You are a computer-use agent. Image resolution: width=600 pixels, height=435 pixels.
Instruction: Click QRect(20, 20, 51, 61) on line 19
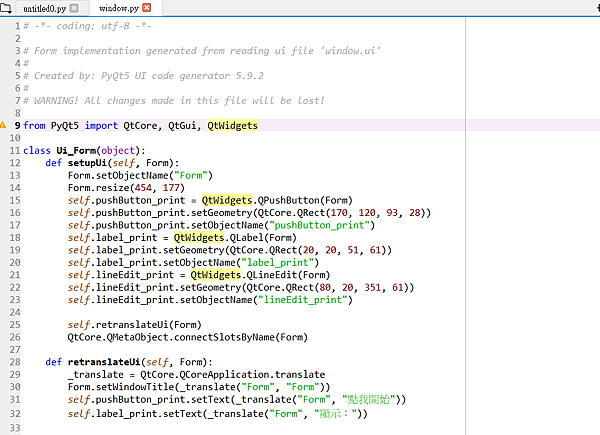pyautogui.click(x=328, y=250)
